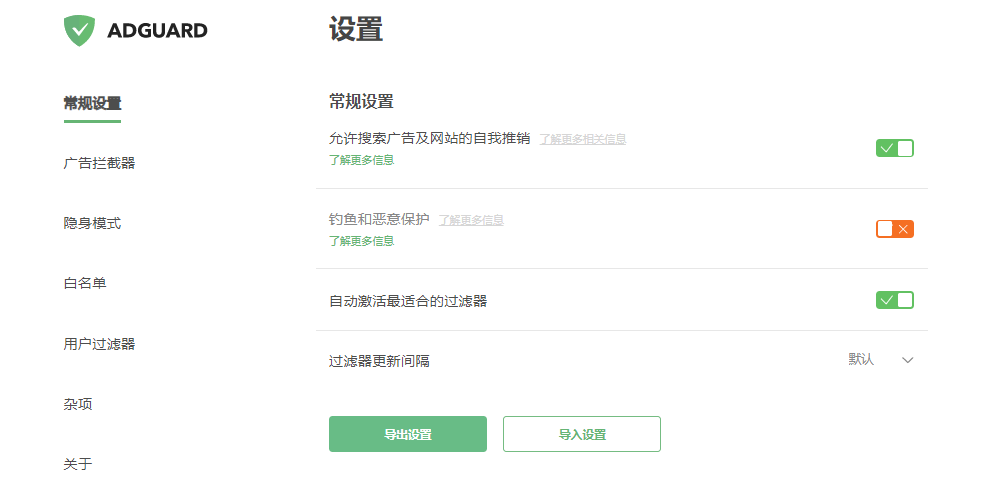Show the 关于 page
Image resolution: width=983 pixels, height=499 pixels.
(78, 464)
